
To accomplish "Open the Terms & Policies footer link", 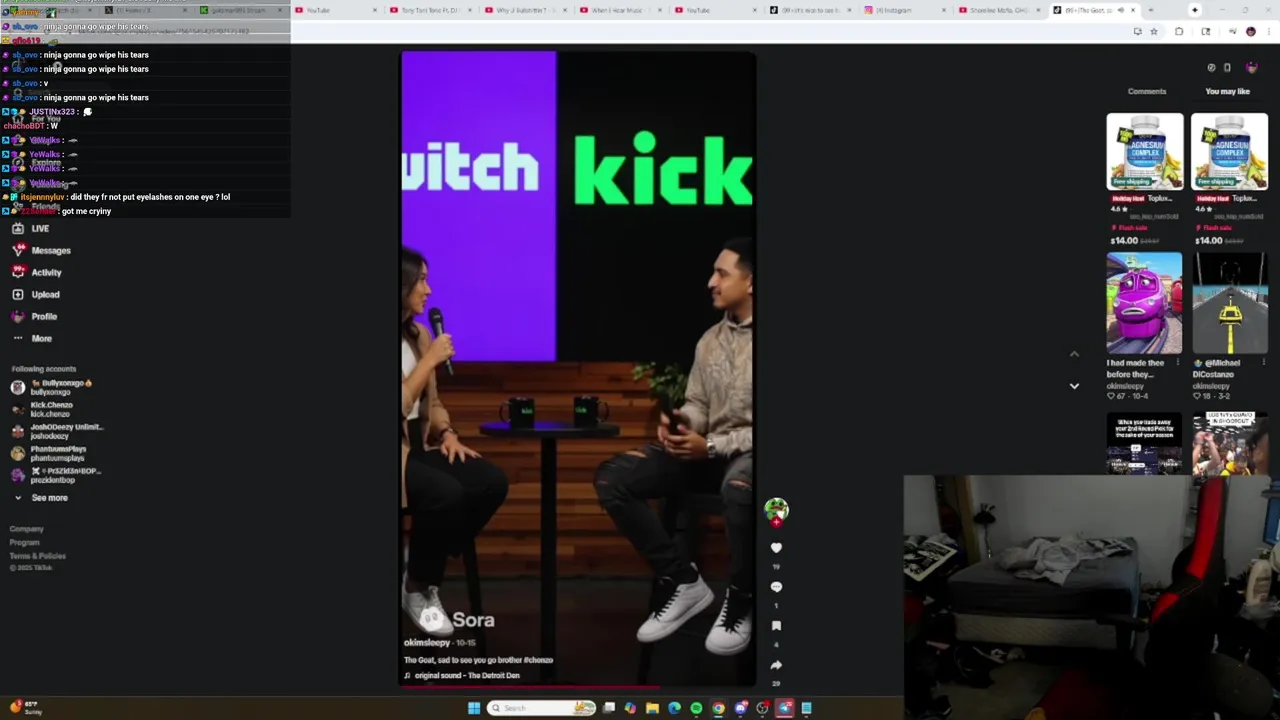I will (x=38, y=555).
